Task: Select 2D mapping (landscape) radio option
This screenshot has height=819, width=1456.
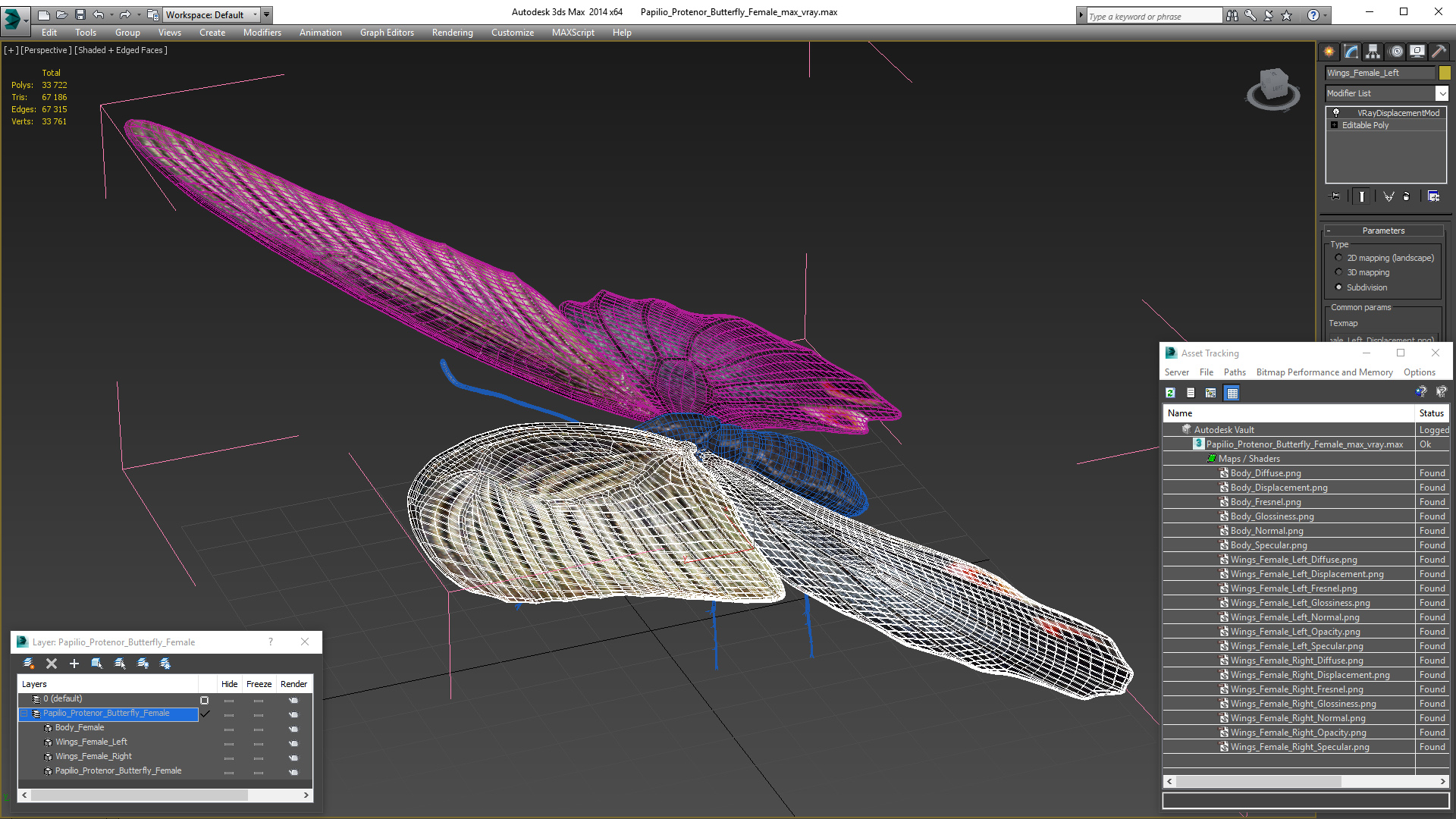Action: click(1338, 258)
